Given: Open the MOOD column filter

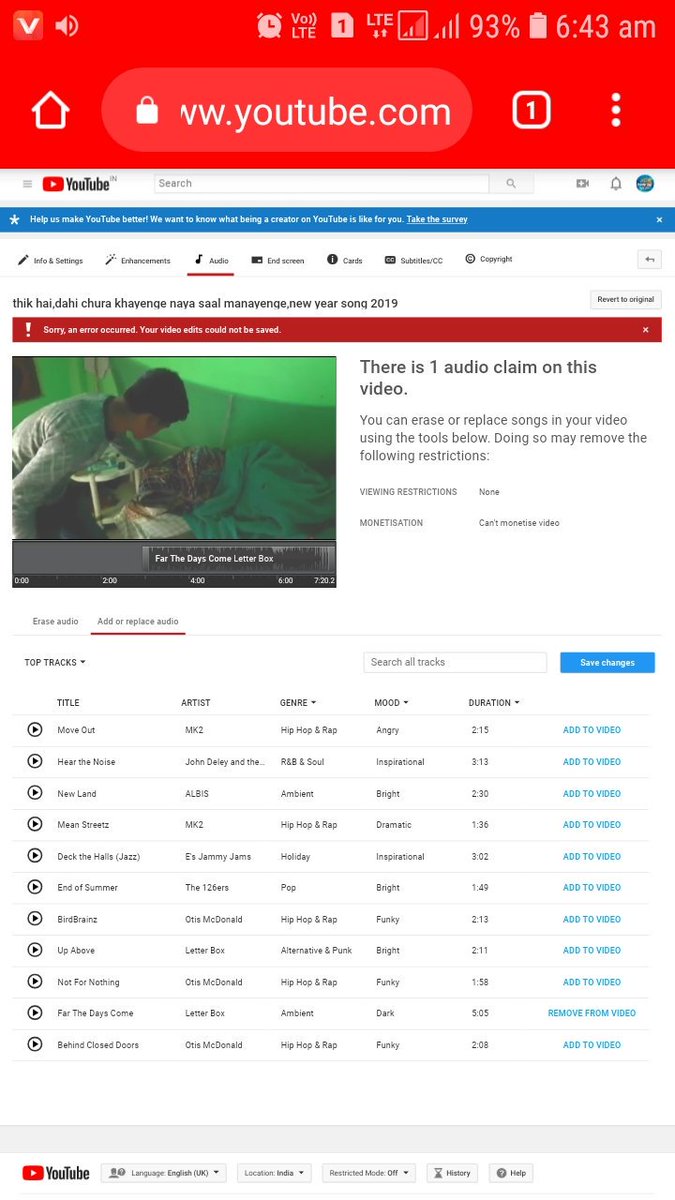Looking at the screenshot, I should 391,703.
